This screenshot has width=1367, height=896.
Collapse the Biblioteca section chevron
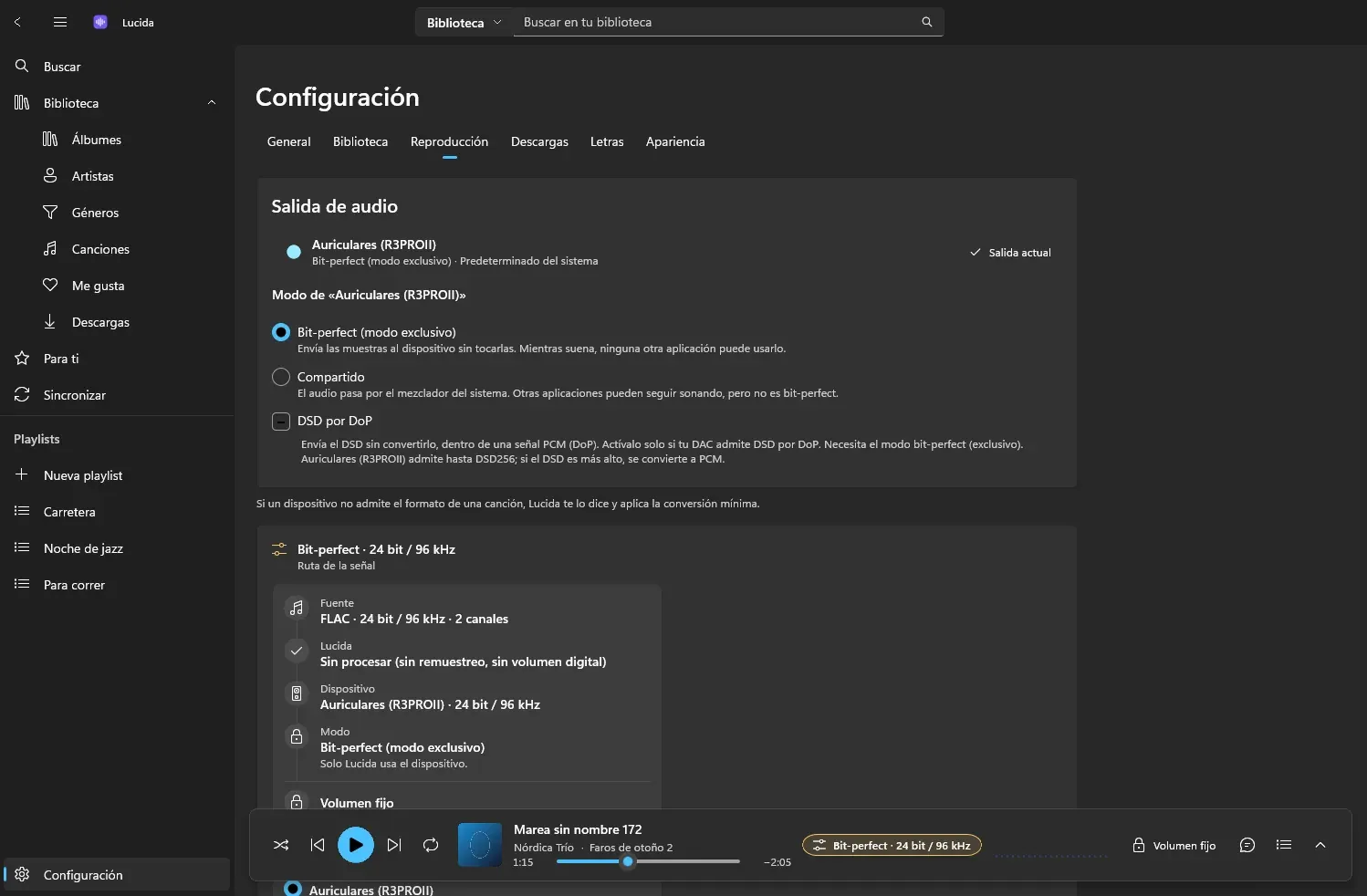[212, 103]
